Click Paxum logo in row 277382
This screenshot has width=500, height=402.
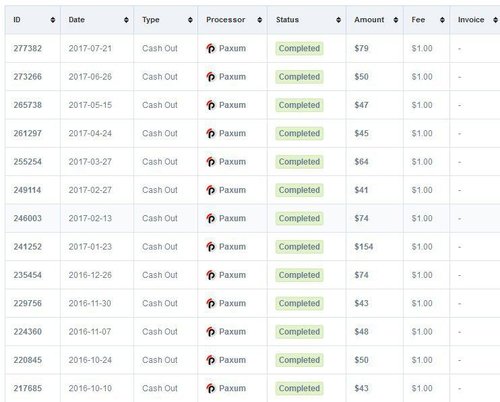[x=211, y=49]
